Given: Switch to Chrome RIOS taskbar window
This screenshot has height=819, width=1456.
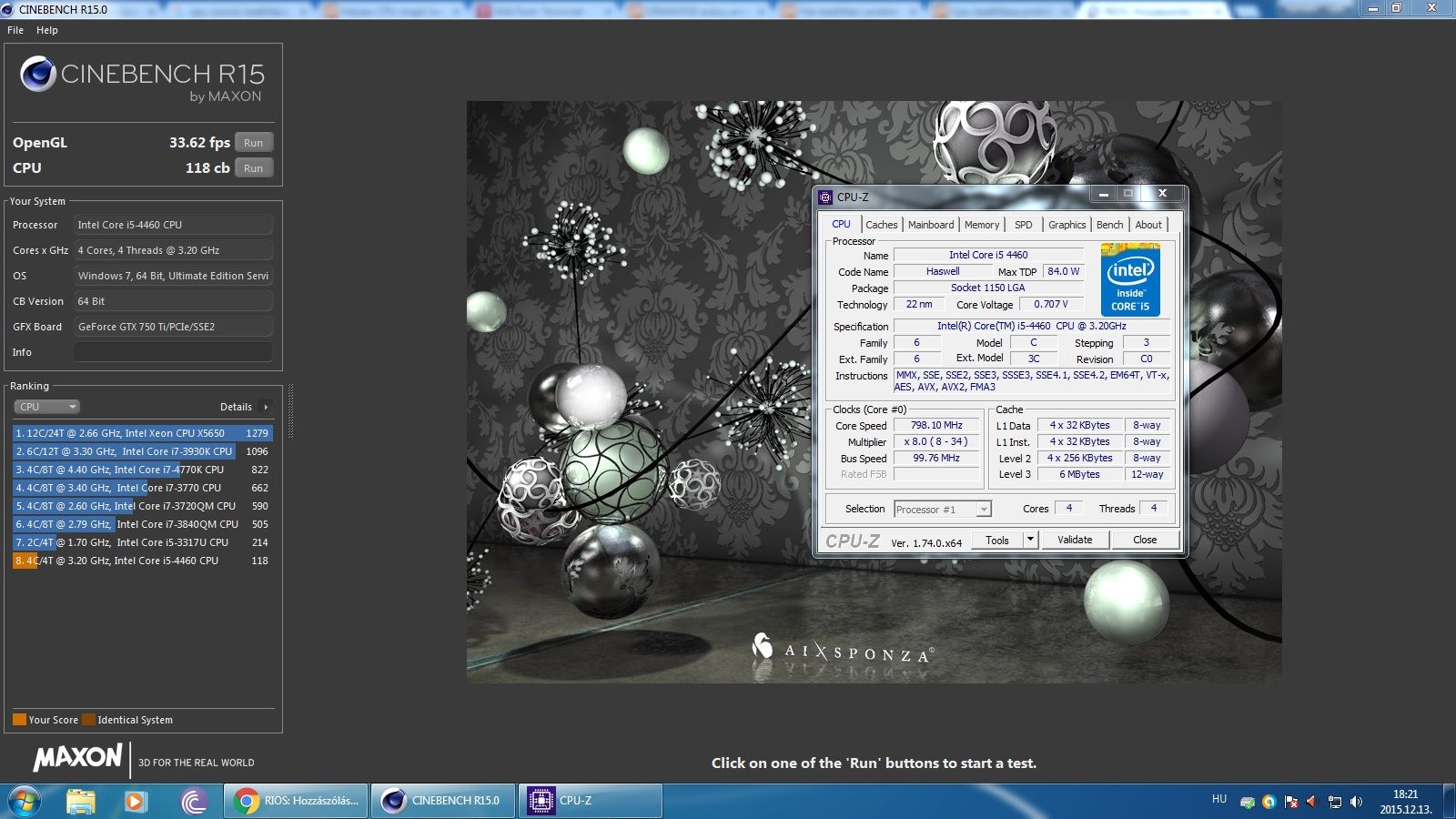Looking at the screenshot, I should pos(297,801).
